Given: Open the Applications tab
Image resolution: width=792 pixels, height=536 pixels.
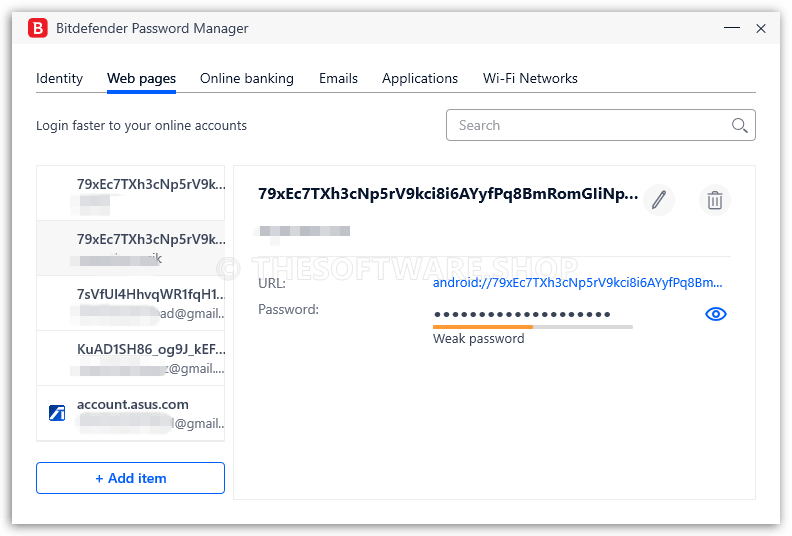Looking at the screenshot, I should 420,78.
